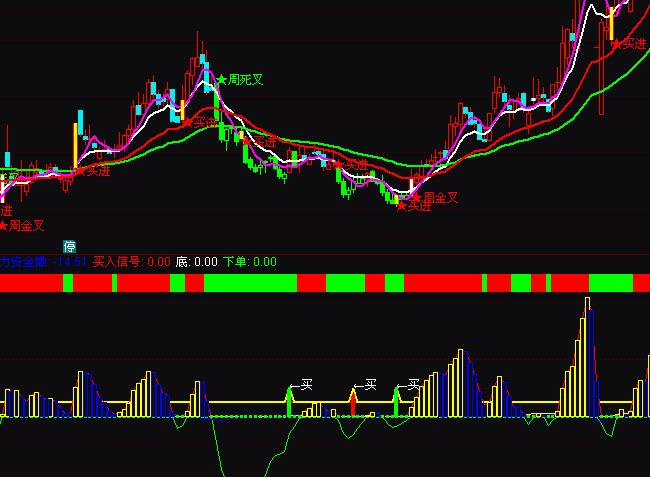Viewport: 650px width, 477px height.
Task: Select the 买进 marker at the top-right corner
Action: [x=627, y=44]
